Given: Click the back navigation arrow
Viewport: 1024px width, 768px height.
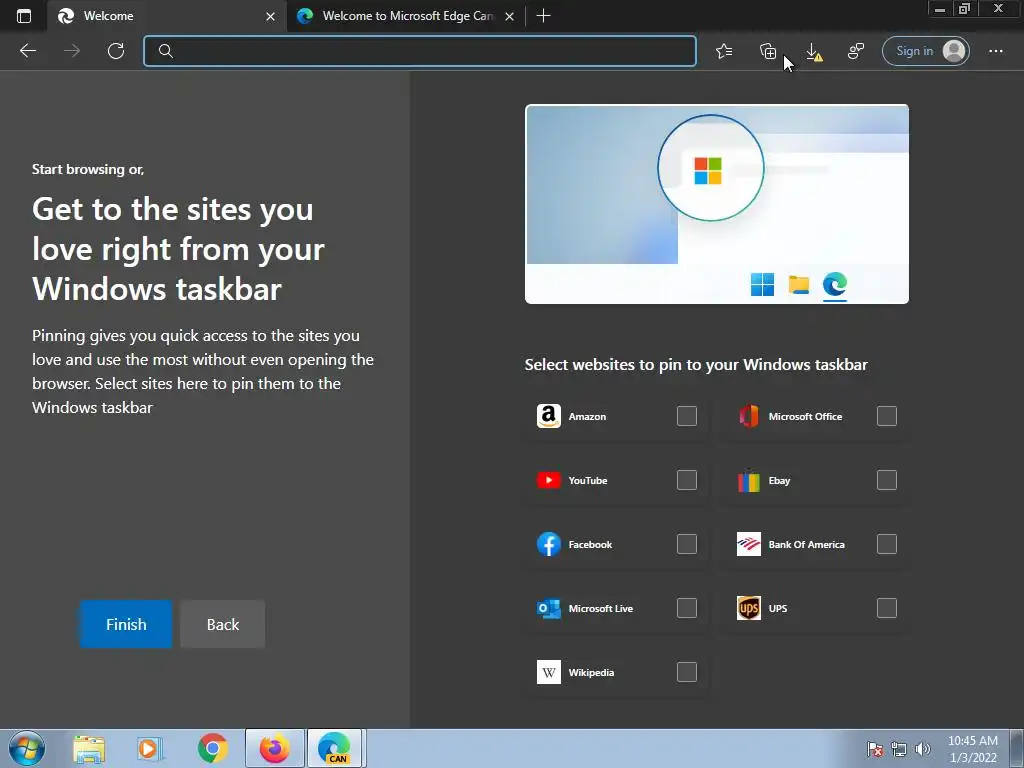Looking at the screenshot, I should [x=27, y=51].
